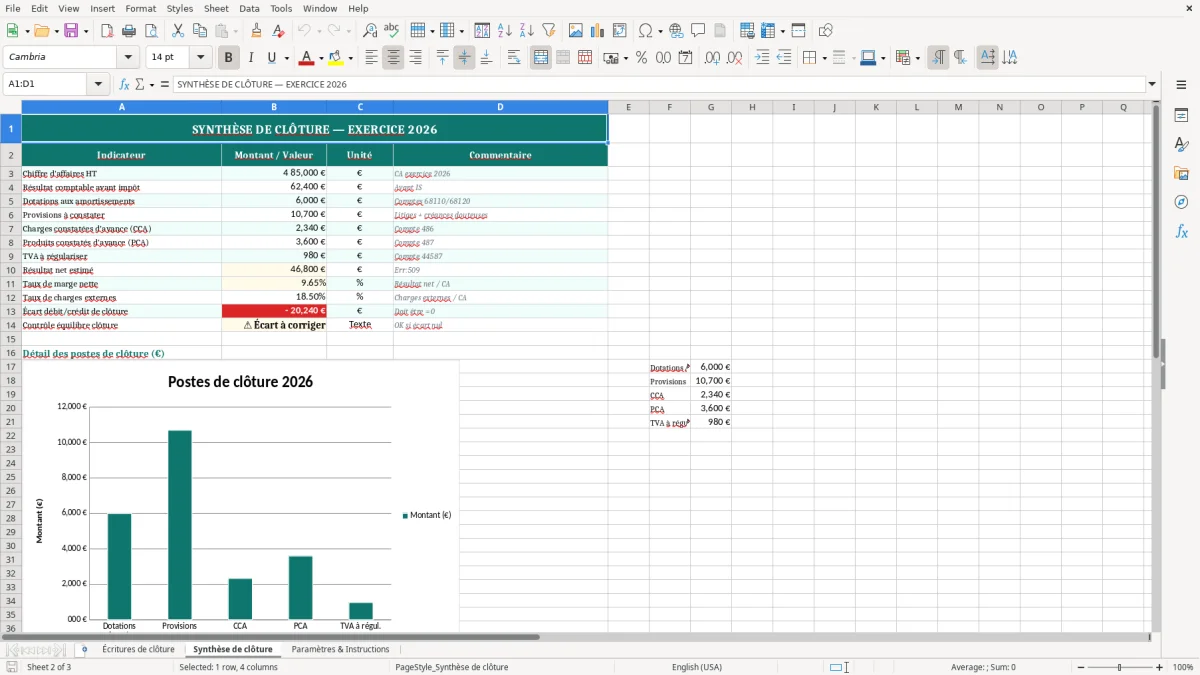The image size is (1200, 675).
Task: Open the Borders dropdown arrow
Action: pos(823,58)
